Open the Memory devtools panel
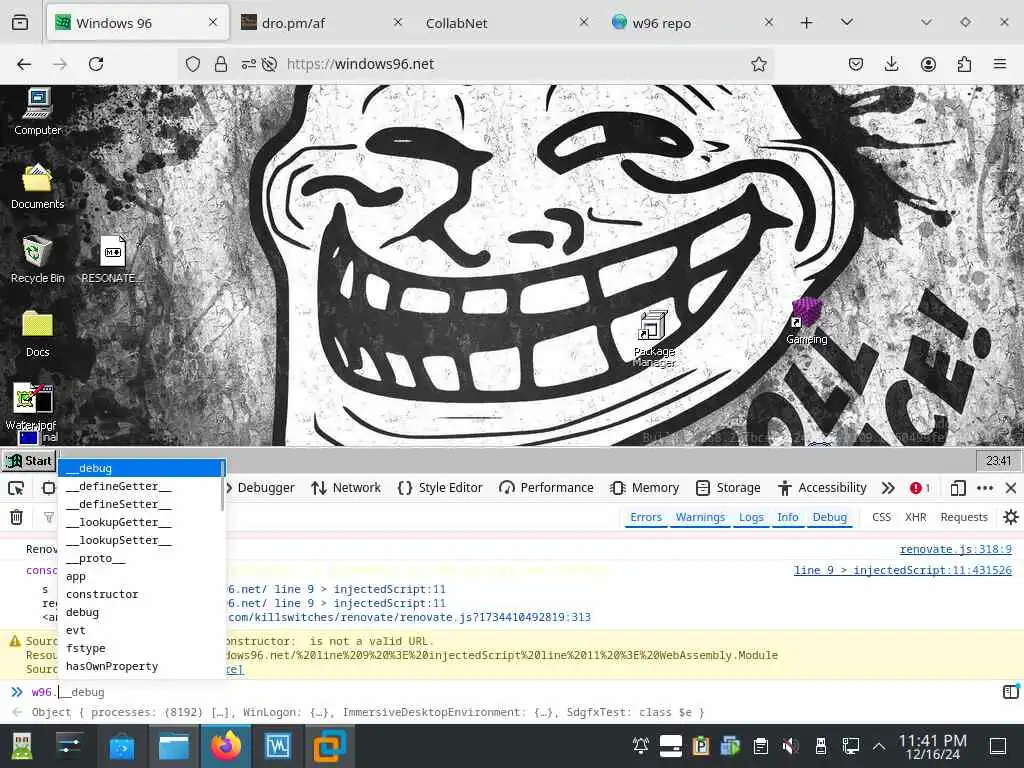 645,488
